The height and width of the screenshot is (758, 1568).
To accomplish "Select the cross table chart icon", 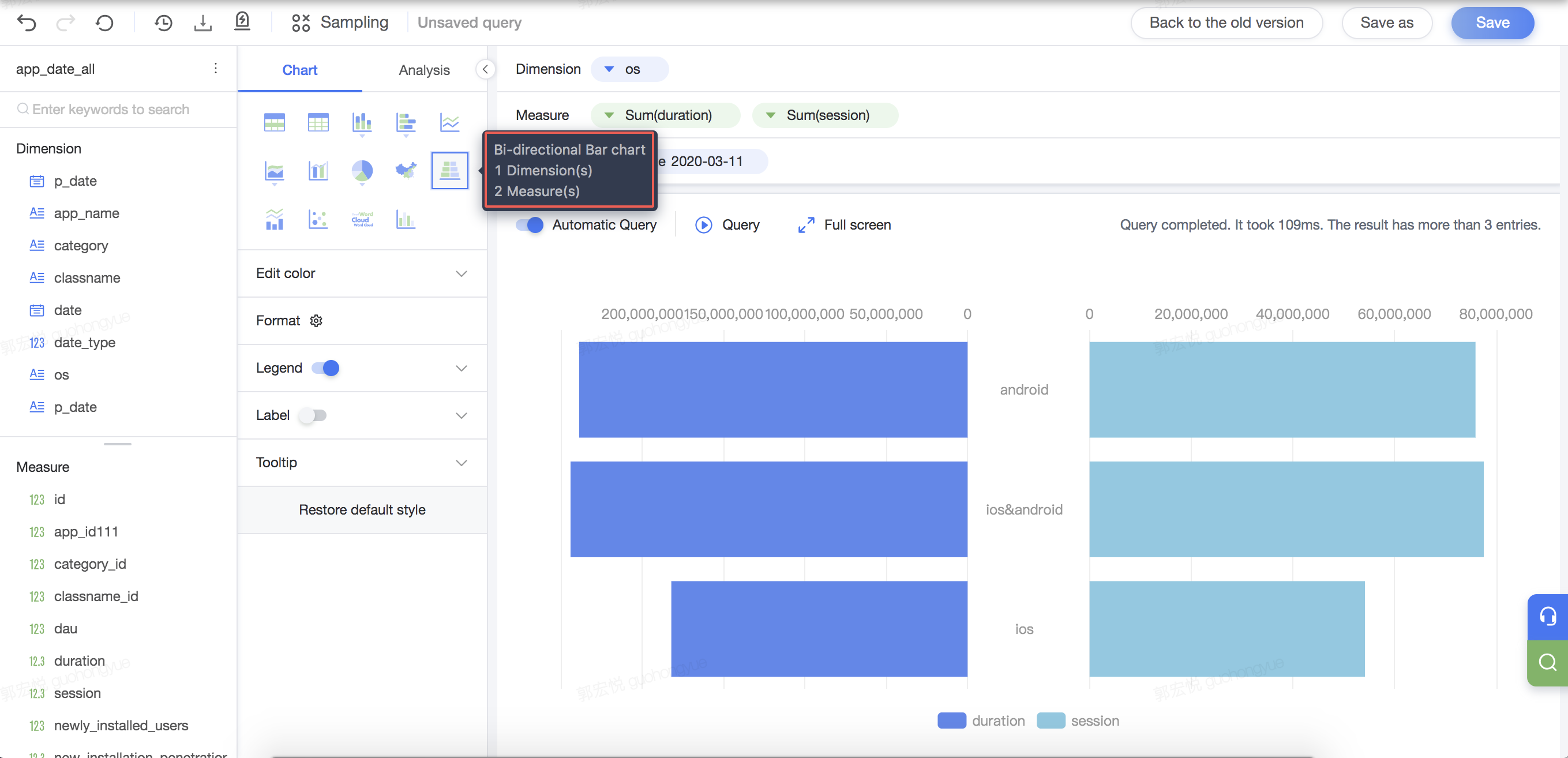I will (x=275, y=122).
